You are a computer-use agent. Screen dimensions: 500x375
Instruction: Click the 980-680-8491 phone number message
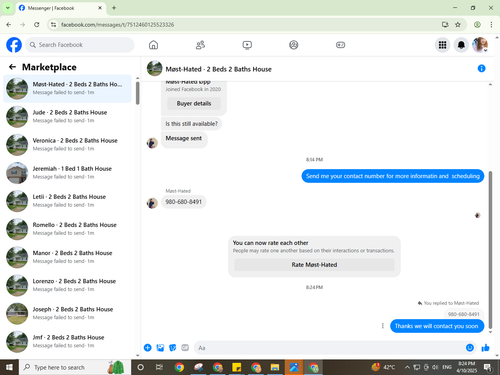(183, 202)
